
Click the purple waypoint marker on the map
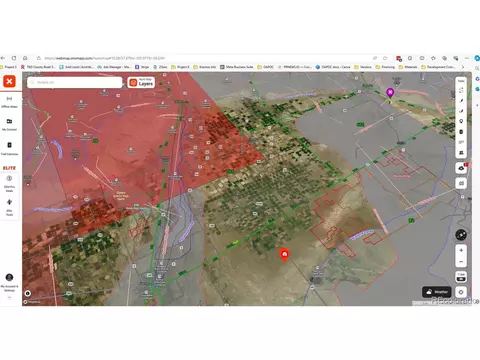click(x=390, y=93)
